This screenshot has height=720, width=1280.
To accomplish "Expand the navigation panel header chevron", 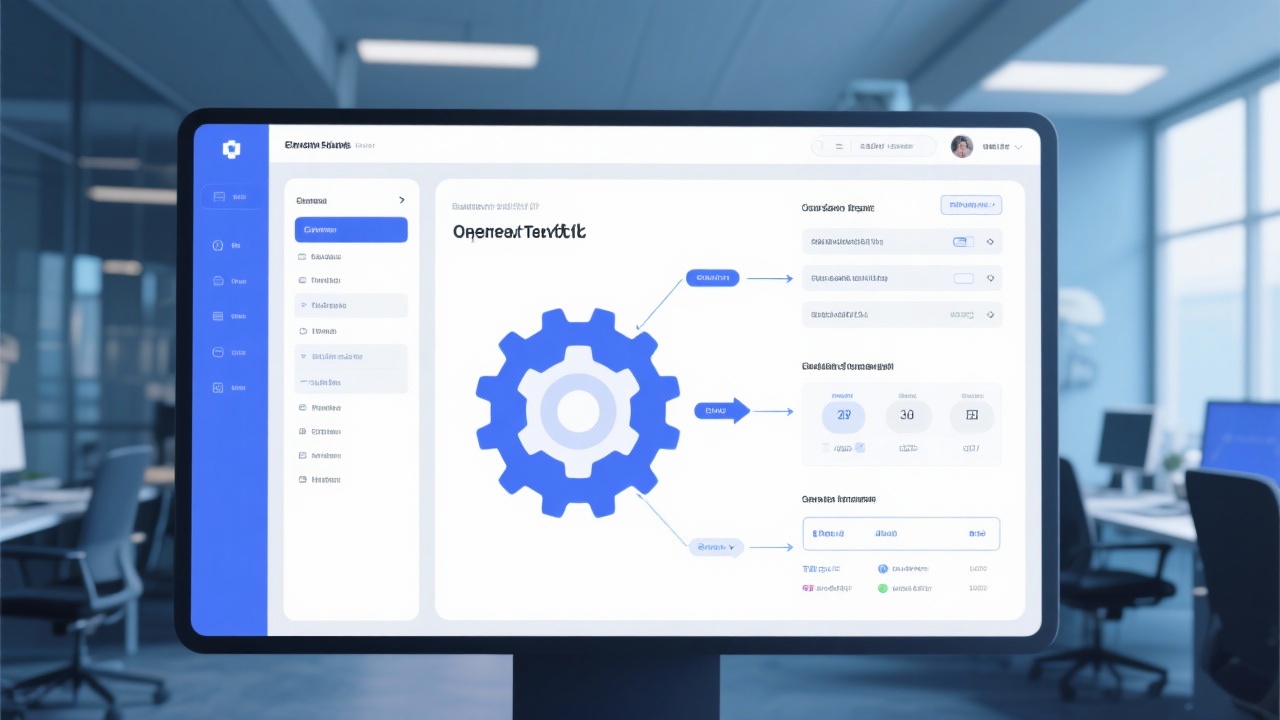I will (401, 201).
